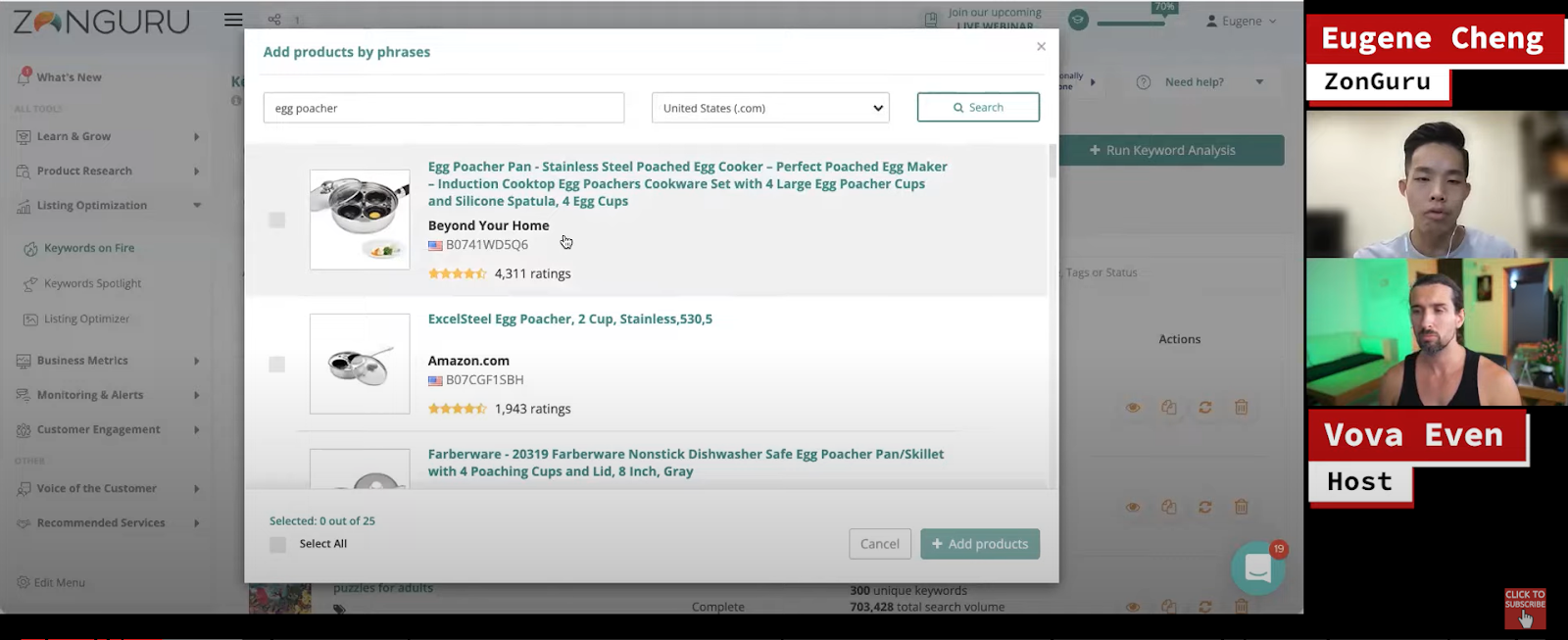This screenshot has height=640, width=1568.
Task: Close the Add products by phrases dialog
Action: click(1041, 47)
